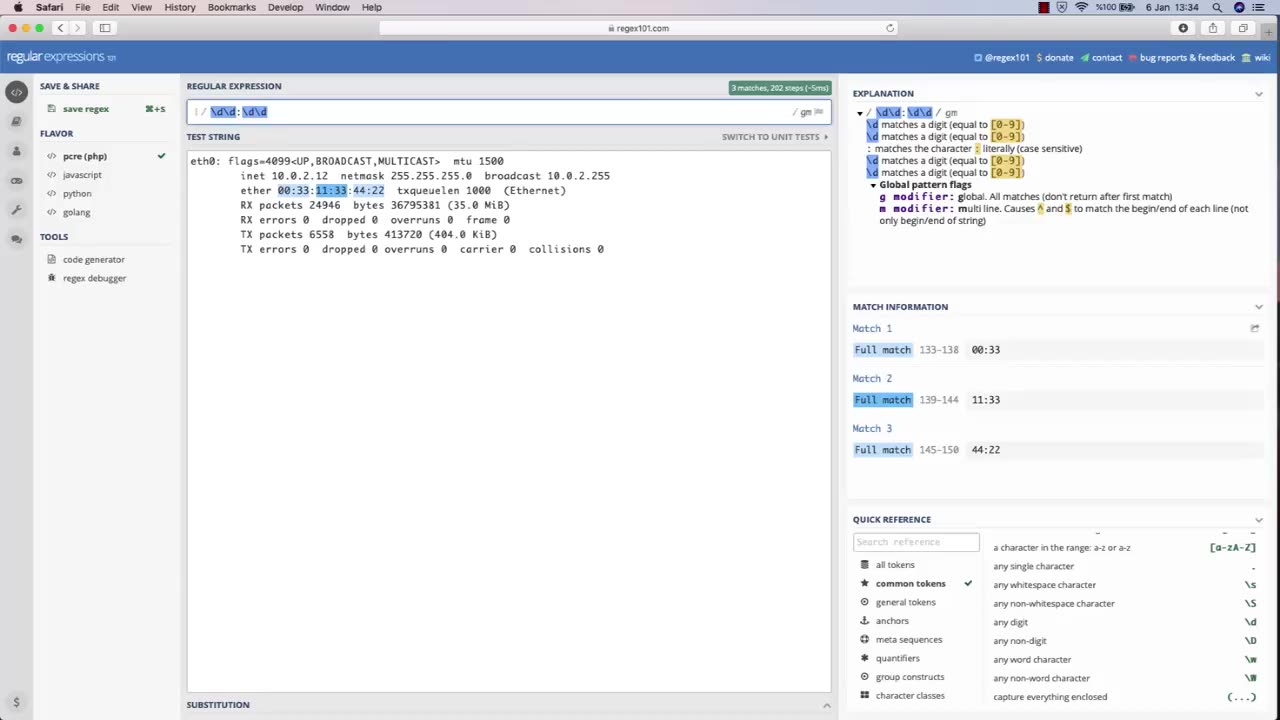Screen dimensions: 1280x720
Task: Open @regex101 Twitter link
Action: pos(1002,58)
